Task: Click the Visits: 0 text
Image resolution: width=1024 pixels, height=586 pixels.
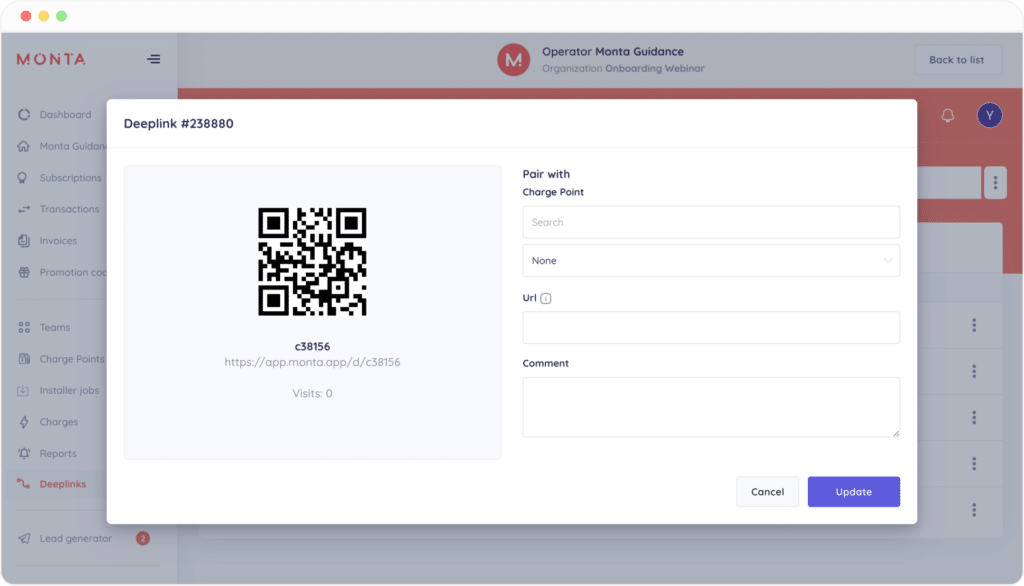Action: pyautogui.click(x=312, y=393)
